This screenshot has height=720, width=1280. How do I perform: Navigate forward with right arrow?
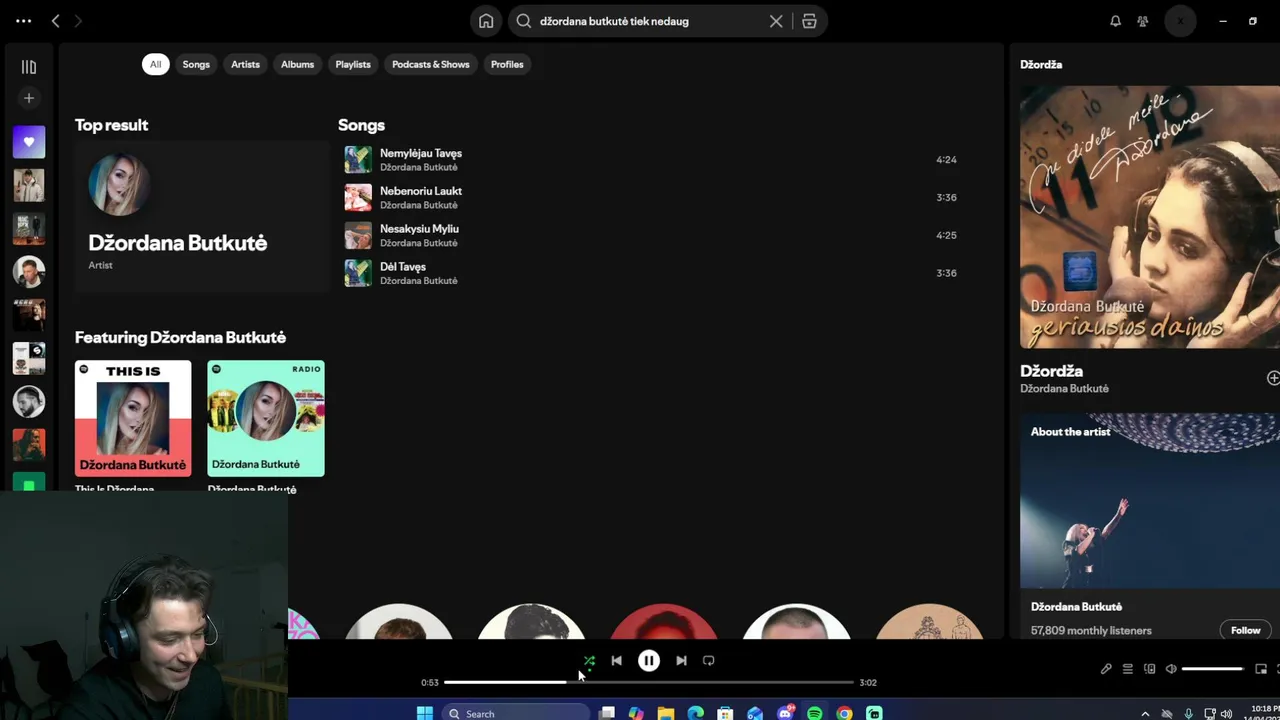[x=78, y=21]
